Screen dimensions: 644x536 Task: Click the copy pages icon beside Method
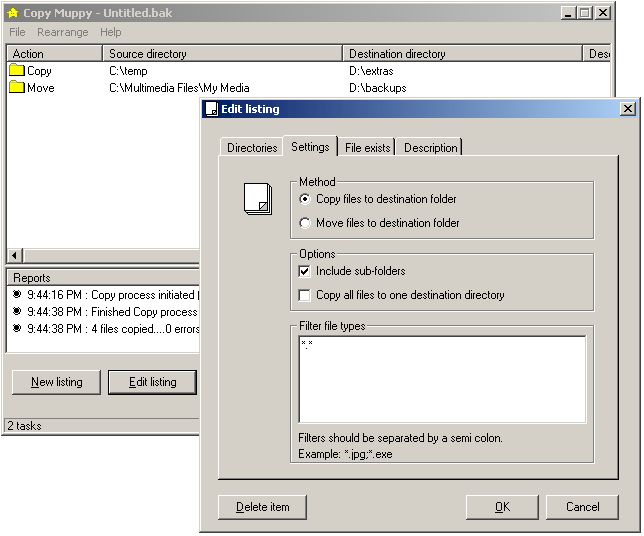point(258,199)
